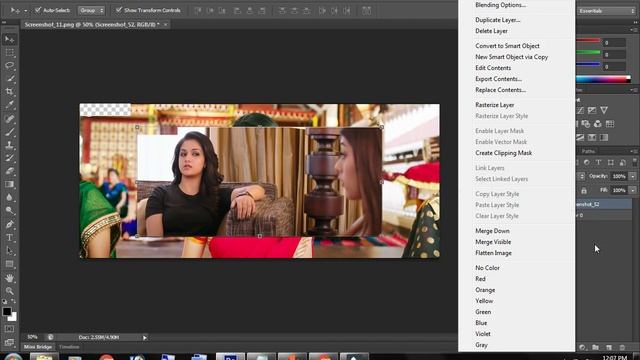Viewport: 640px width, 360px height.
Task: Switch to the Paths tab
Action: tap(588, 151)
